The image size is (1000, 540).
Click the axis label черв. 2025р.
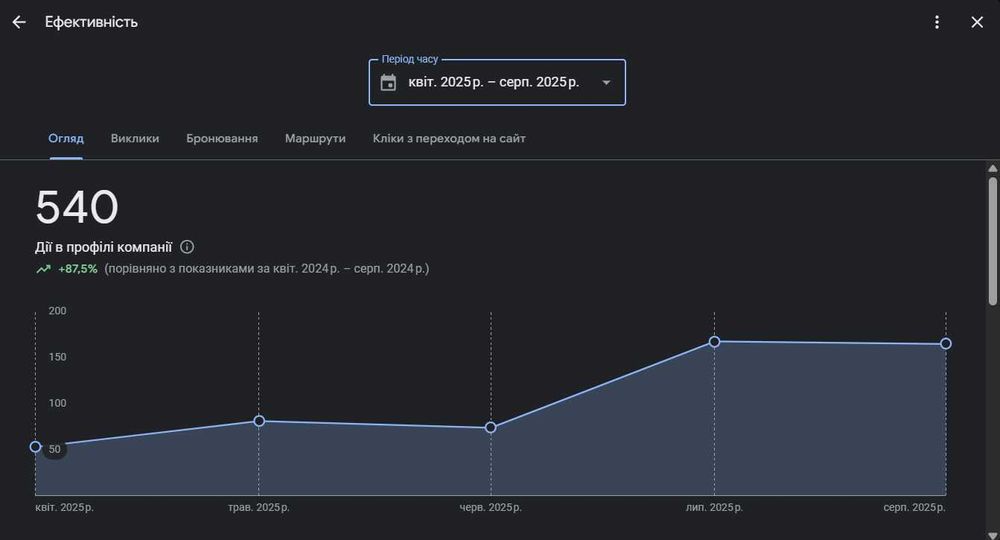490,507
